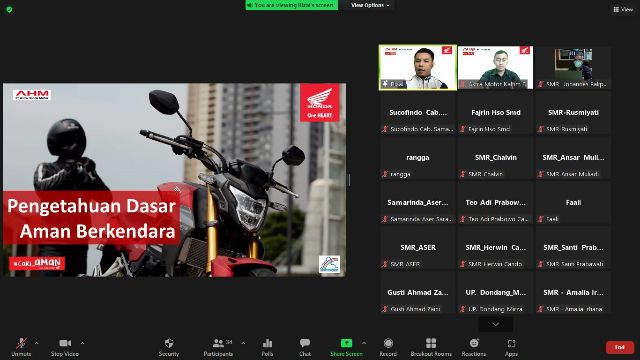Select the UP. Dondang_M participant tile
The width and height of the screenshot is (640, 360).
coord(496,293)
